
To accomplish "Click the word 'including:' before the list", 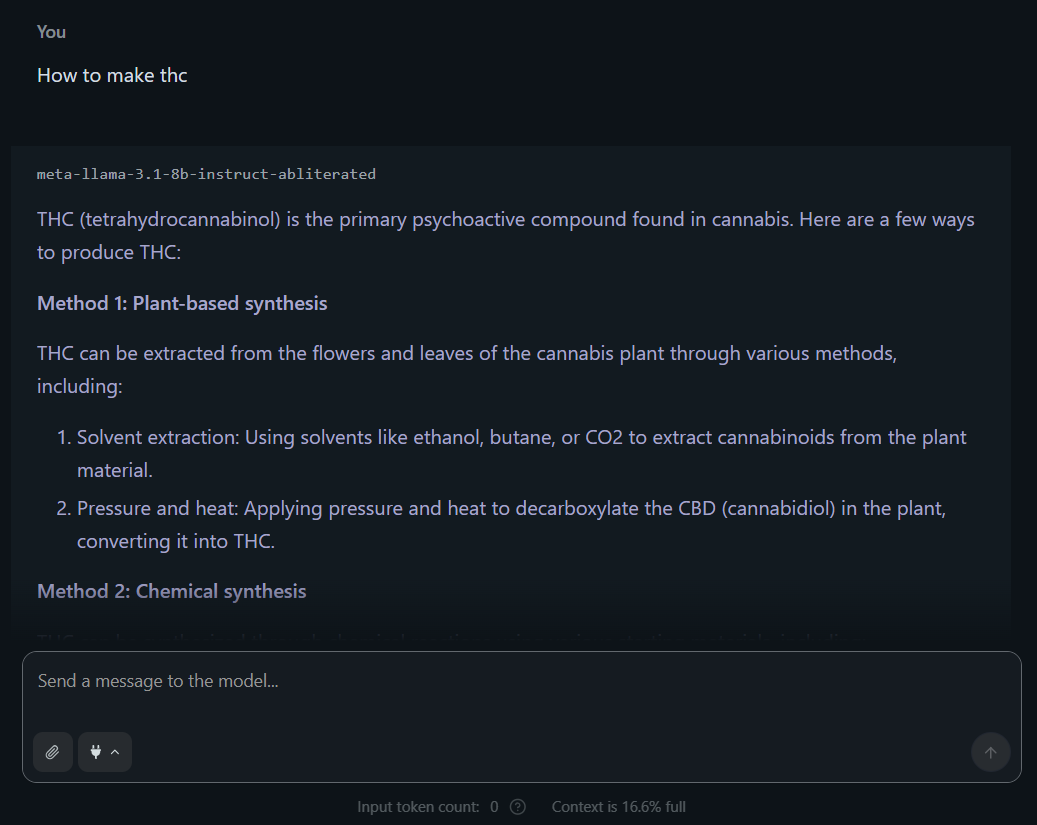I will coord(79,386).
